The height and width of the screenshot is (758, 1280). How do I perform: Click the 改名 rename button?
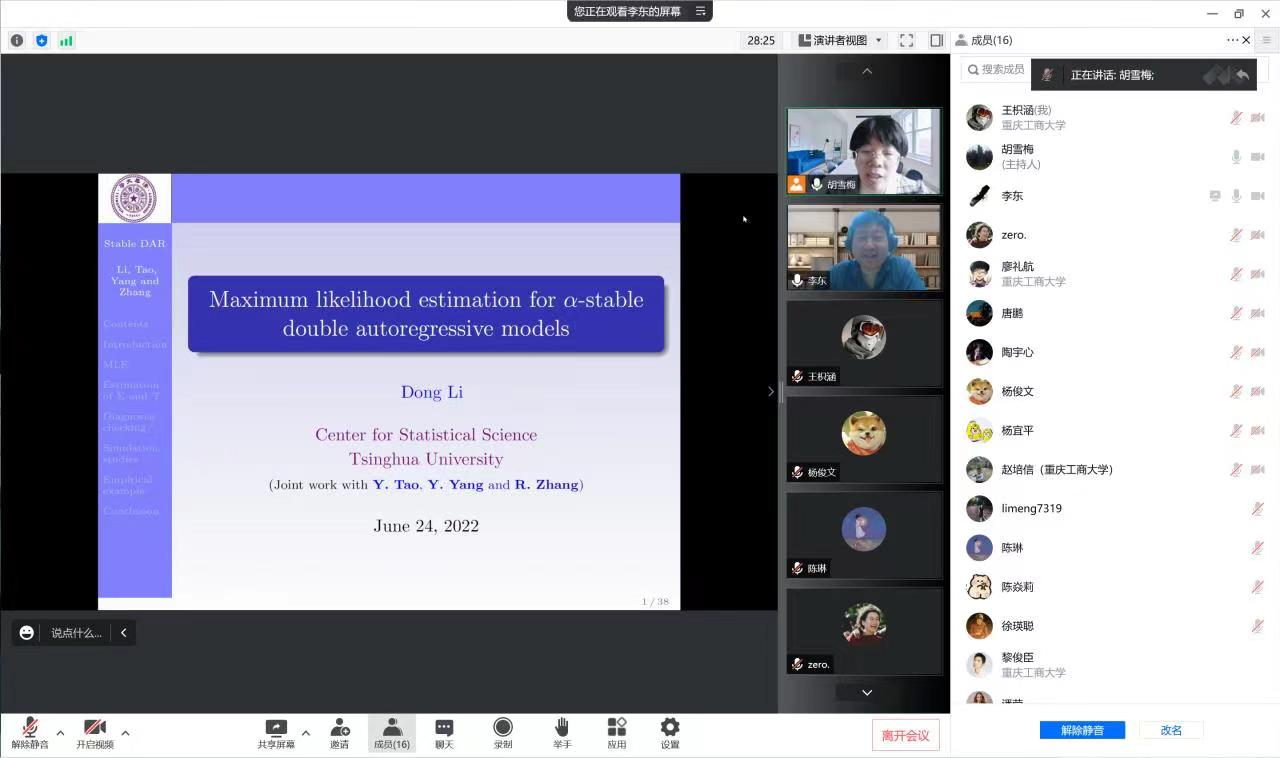1171,730
